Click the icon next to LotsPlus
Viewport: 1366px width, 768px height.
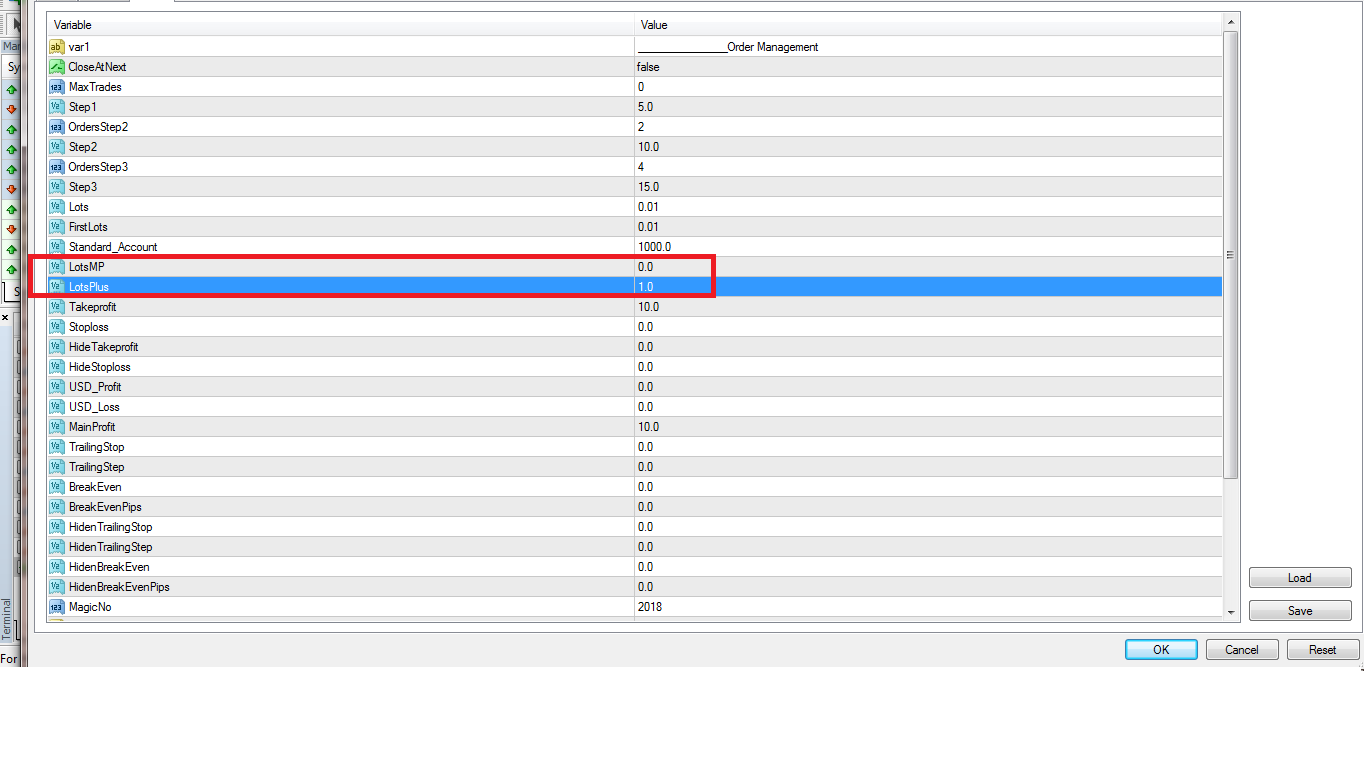(57, 287)
